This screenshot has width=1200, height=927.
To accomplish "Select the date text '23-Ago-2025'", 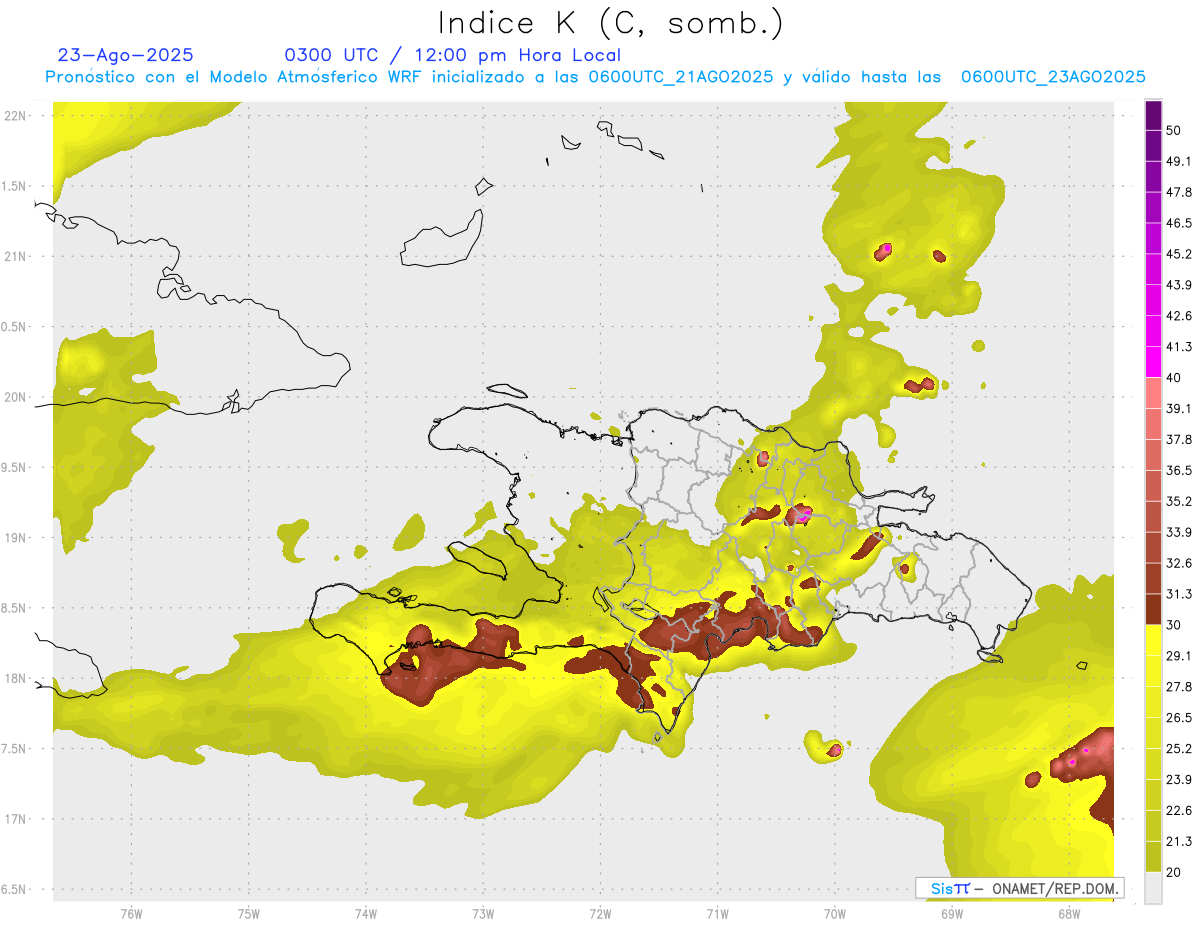I will [x=126, y=55].
